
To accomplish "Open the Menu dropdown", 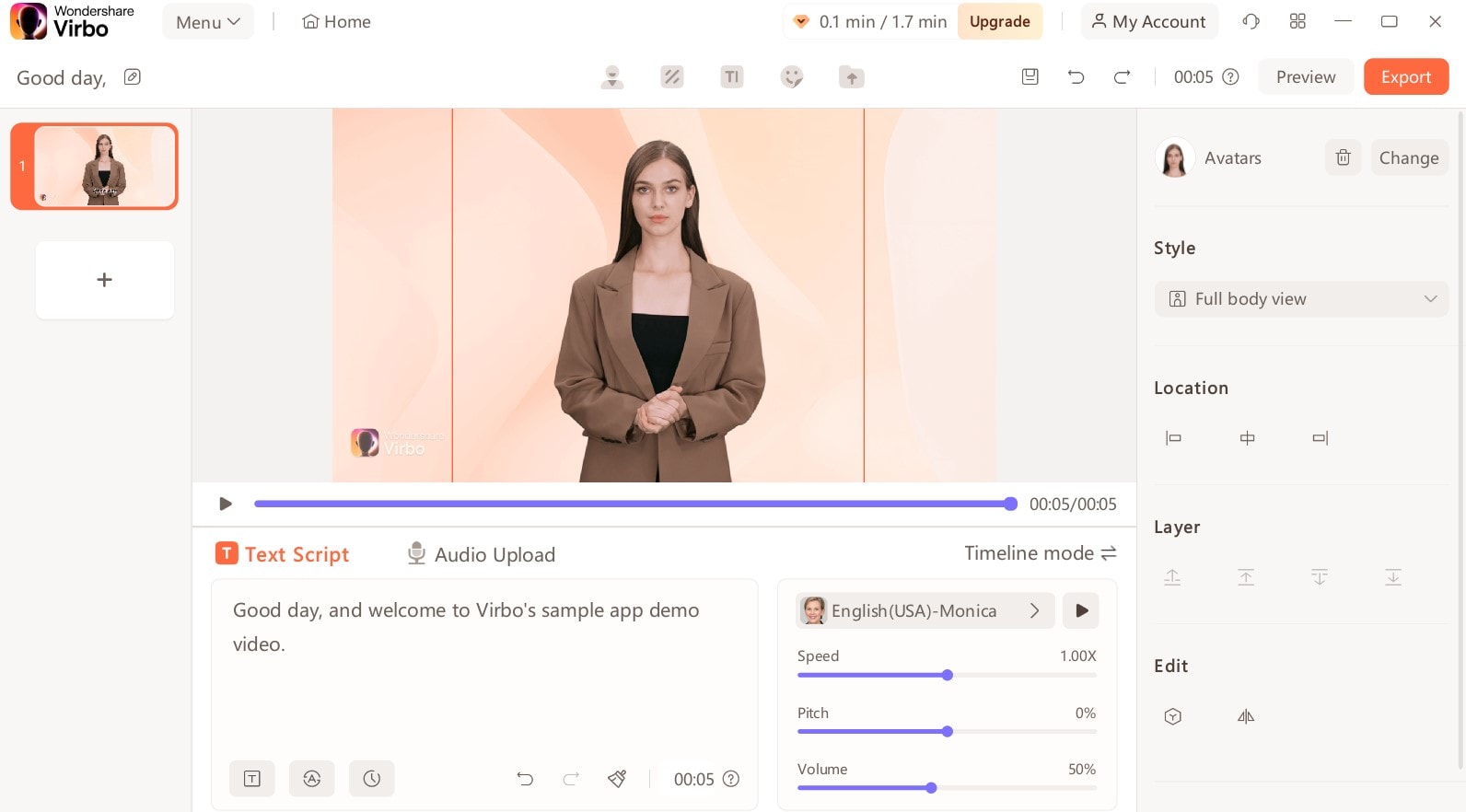I will 208,22.
